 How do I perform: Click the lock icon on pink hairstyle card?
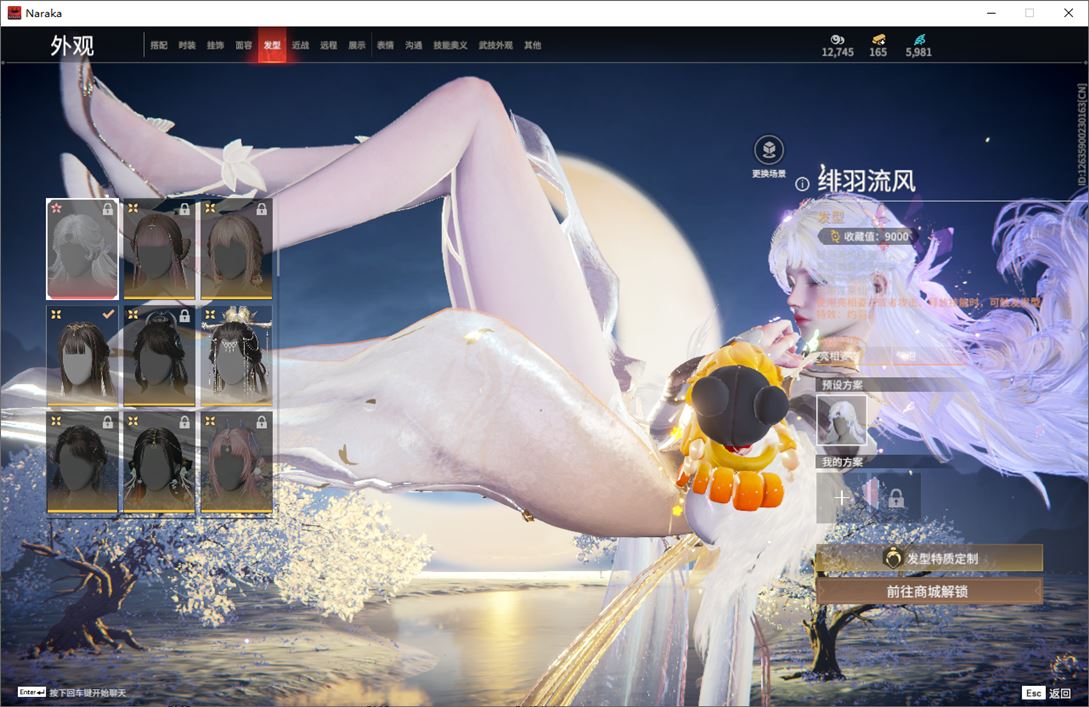[x=261, y=422]
